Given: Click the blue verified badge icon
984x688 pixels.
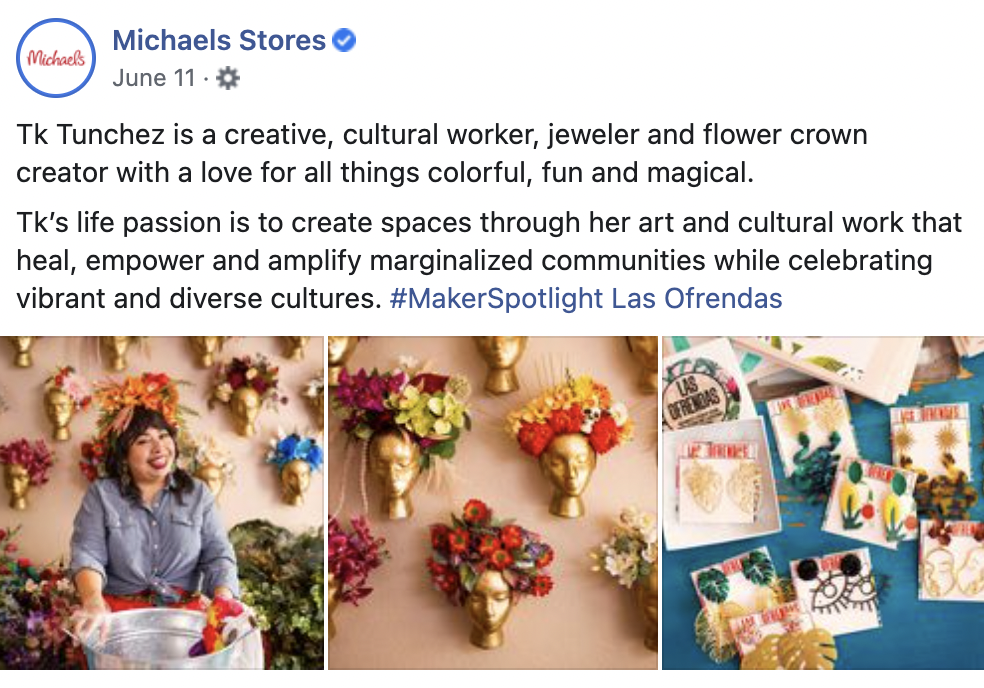Looking at the screenshot, I should coord(345,41).
